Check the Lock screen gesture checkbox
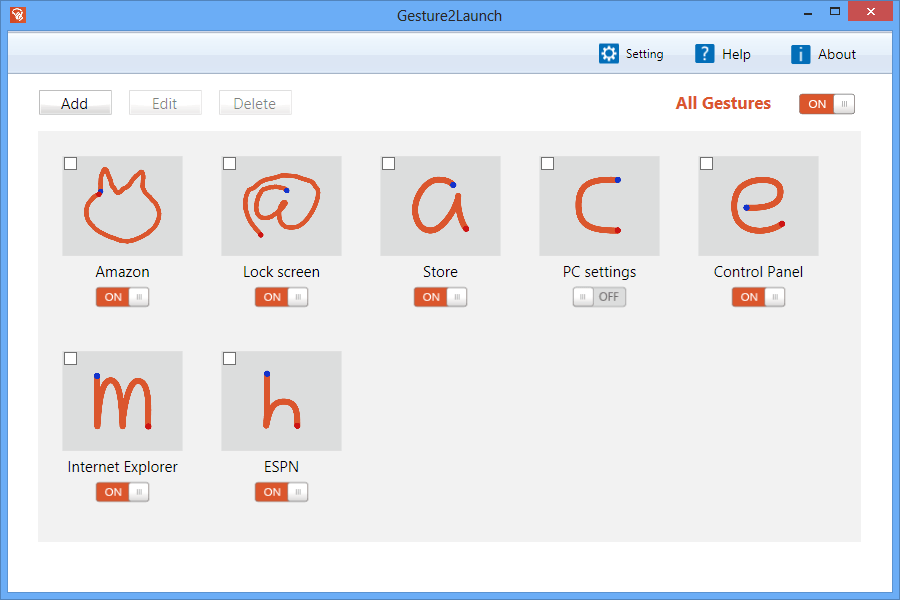Screen dimensions: 900x600 [230, 164]
